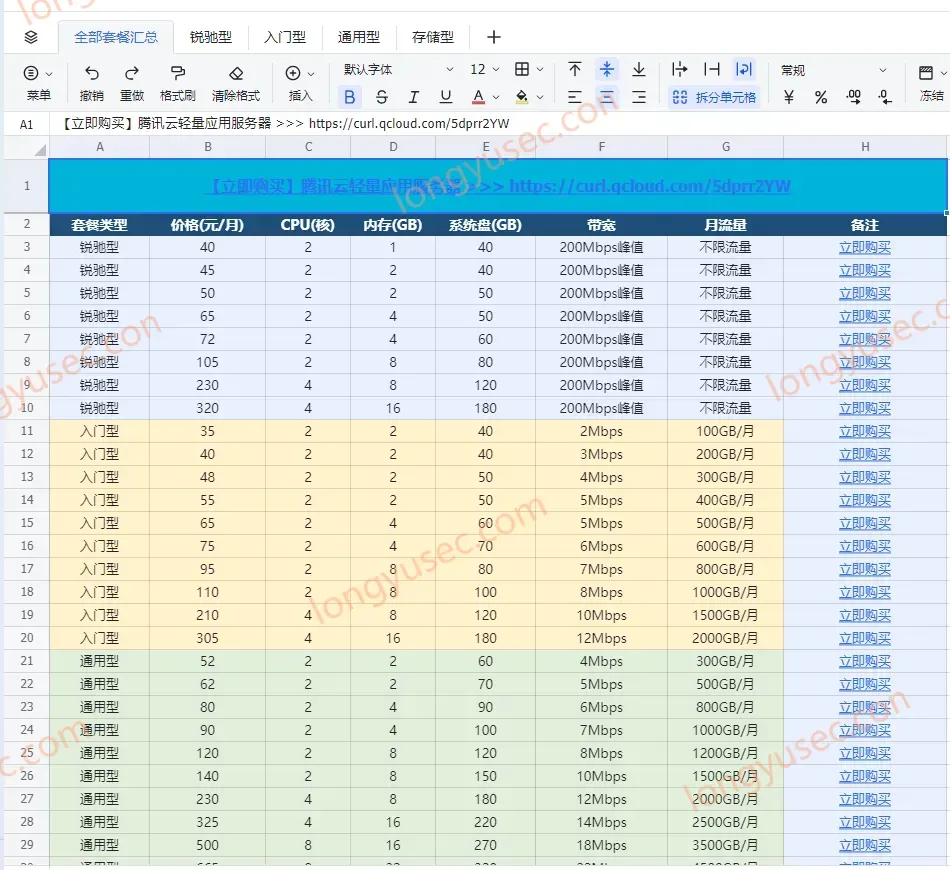Open the 立即购买 link in row 29
The height and width of the screenshot is (870, 950).
pyautogui.click(x=865, y=845)
